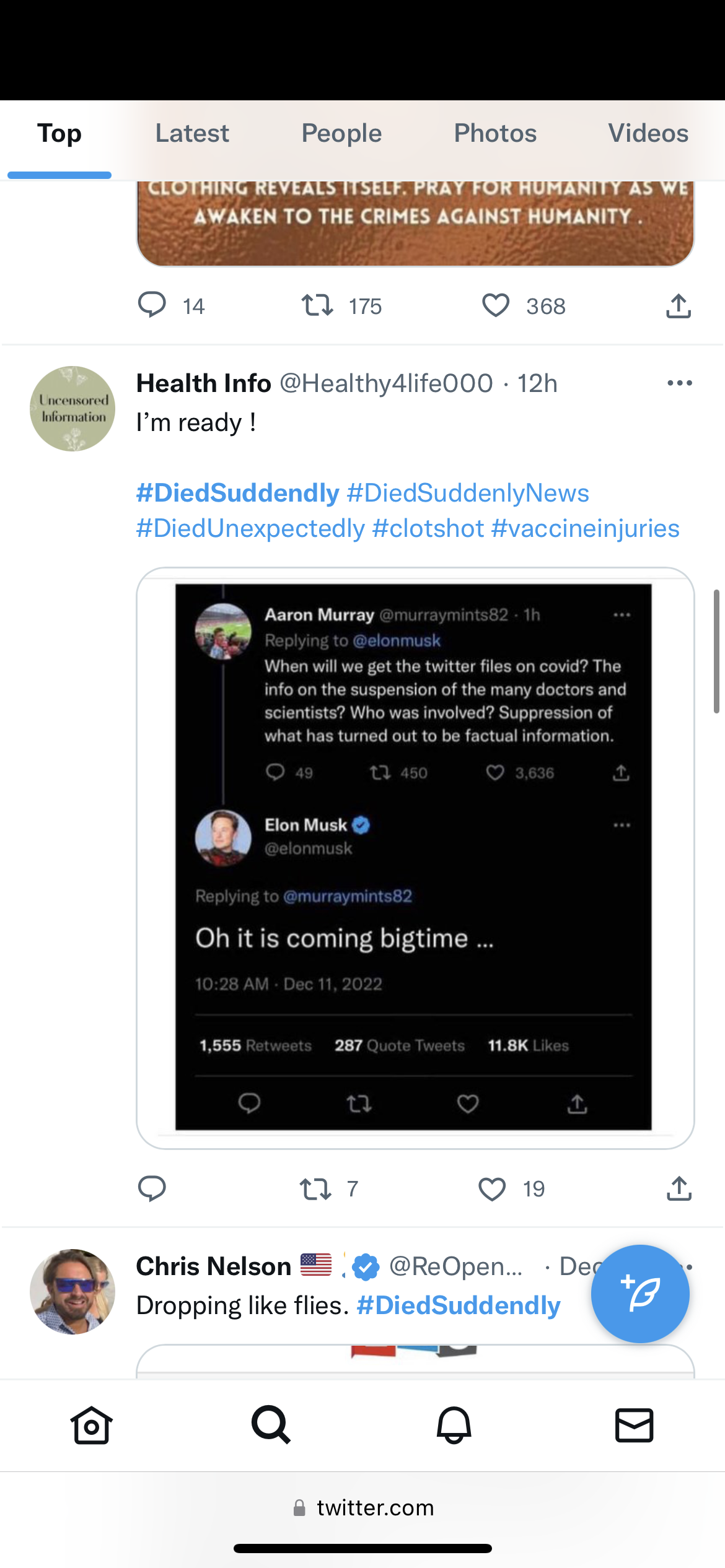This screenshot has width=725, height=1568.
Task: Like the tweet with 368 likes
Action: point(496,306)
